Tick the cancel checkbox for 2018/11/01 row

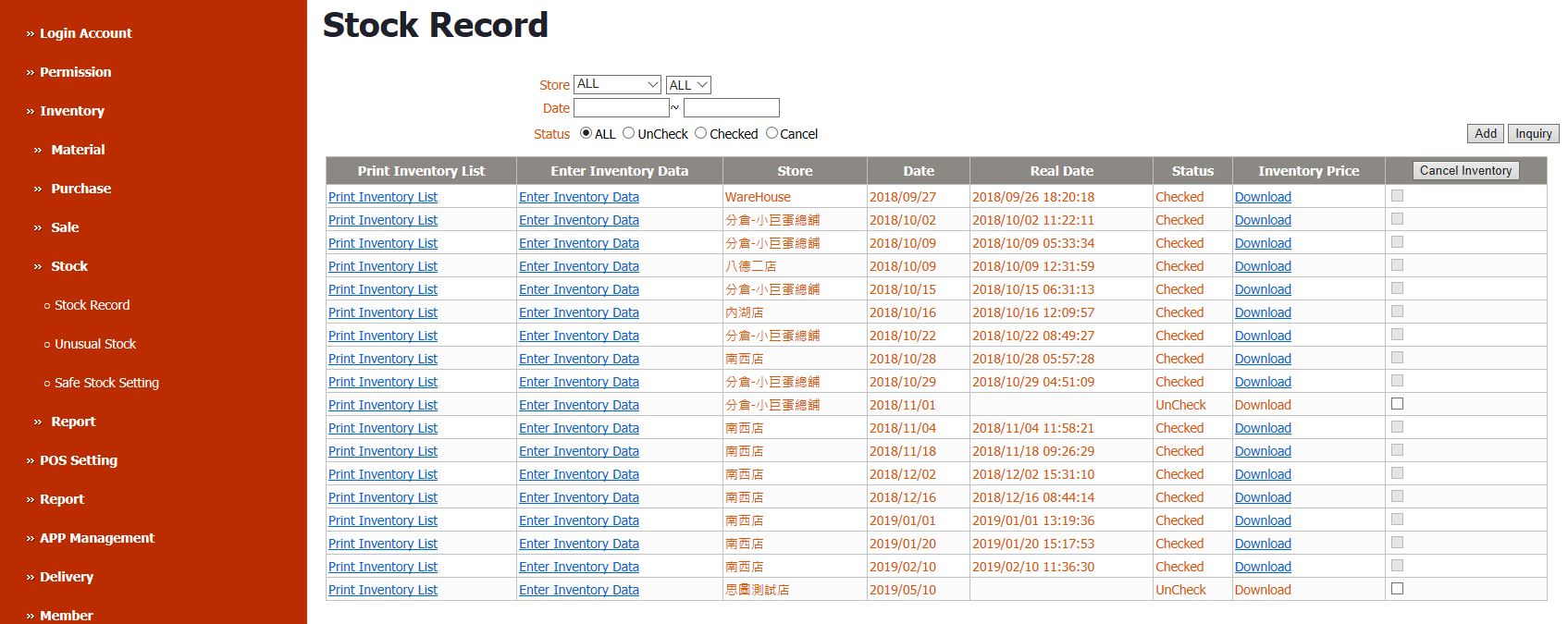point(1397,404)
